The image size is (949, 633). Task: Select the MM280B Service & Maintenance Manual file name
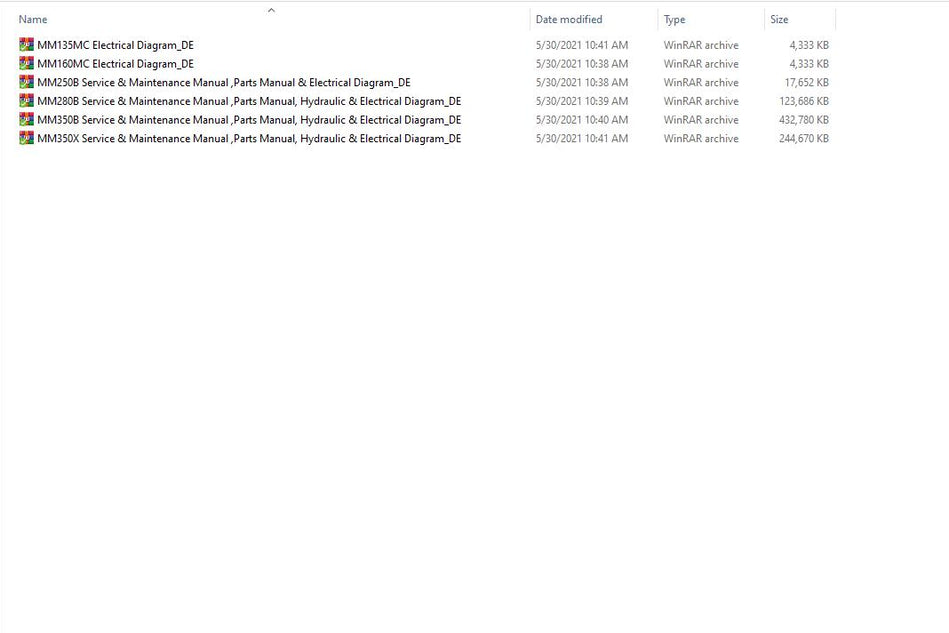click(248, 101)
